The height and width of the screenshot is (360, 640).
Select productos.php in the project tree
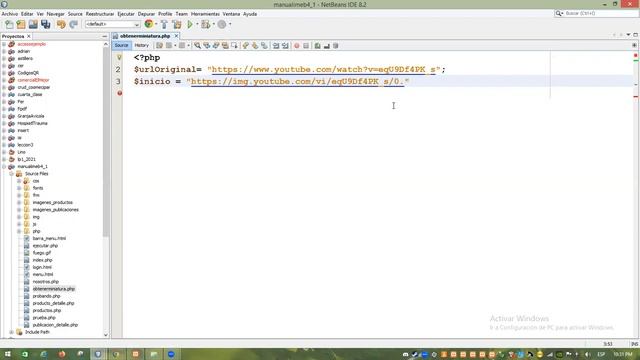[47, 311]
